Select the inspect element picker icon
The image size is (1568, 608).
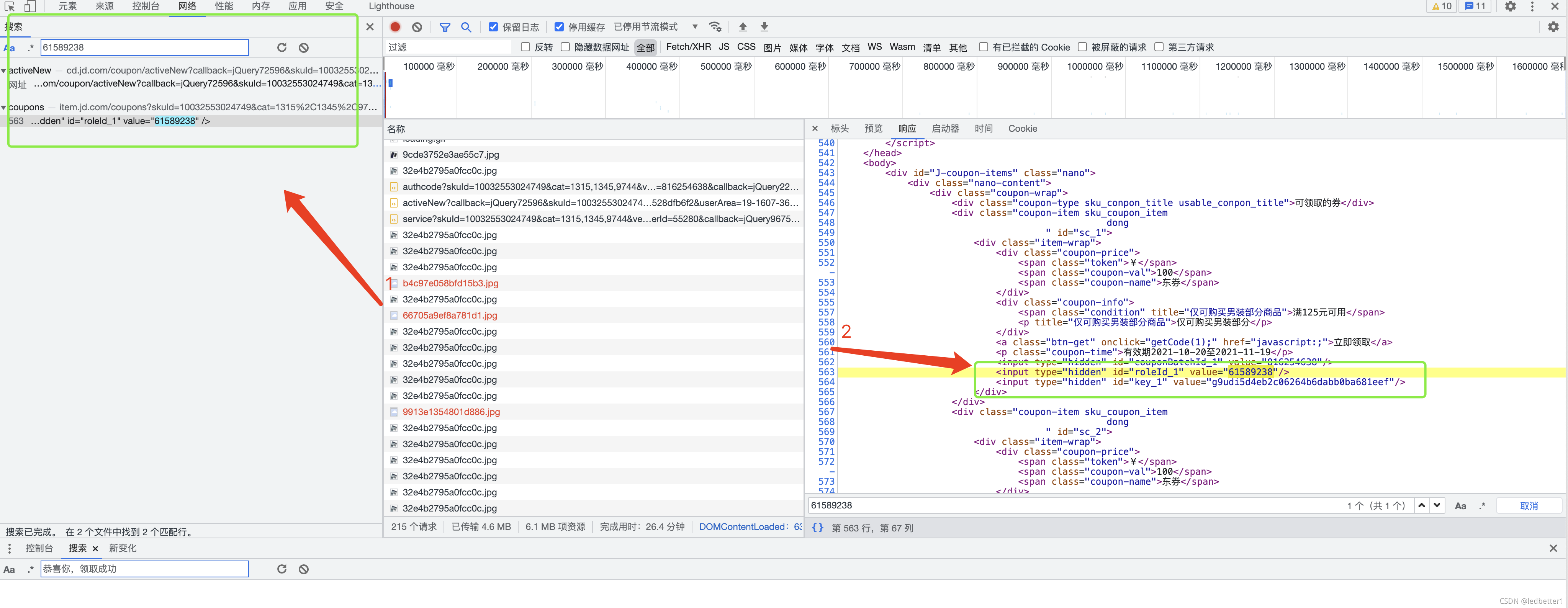pos(9,6)
